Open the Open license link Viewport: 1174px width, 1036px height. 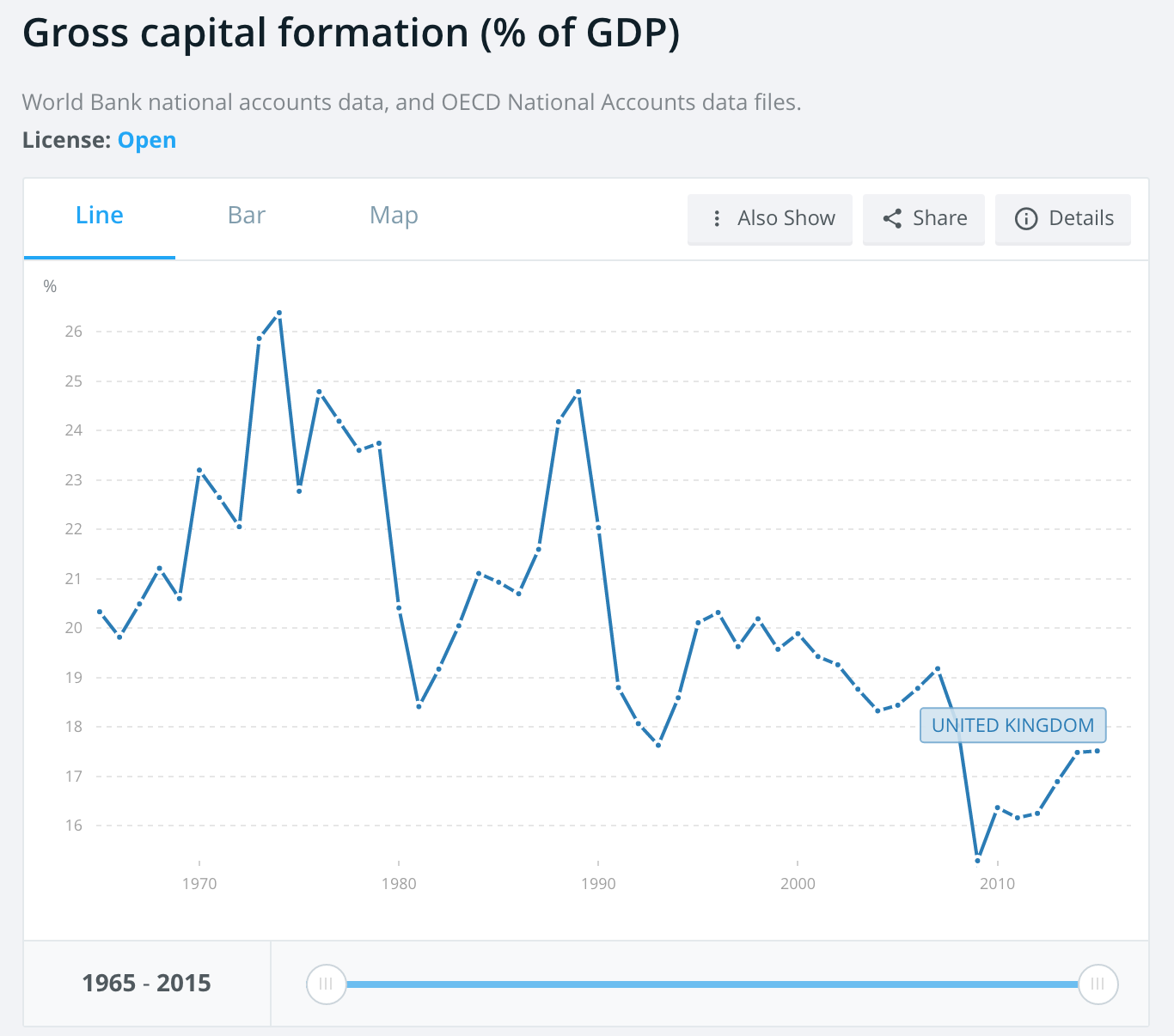[x=147, y=140]
